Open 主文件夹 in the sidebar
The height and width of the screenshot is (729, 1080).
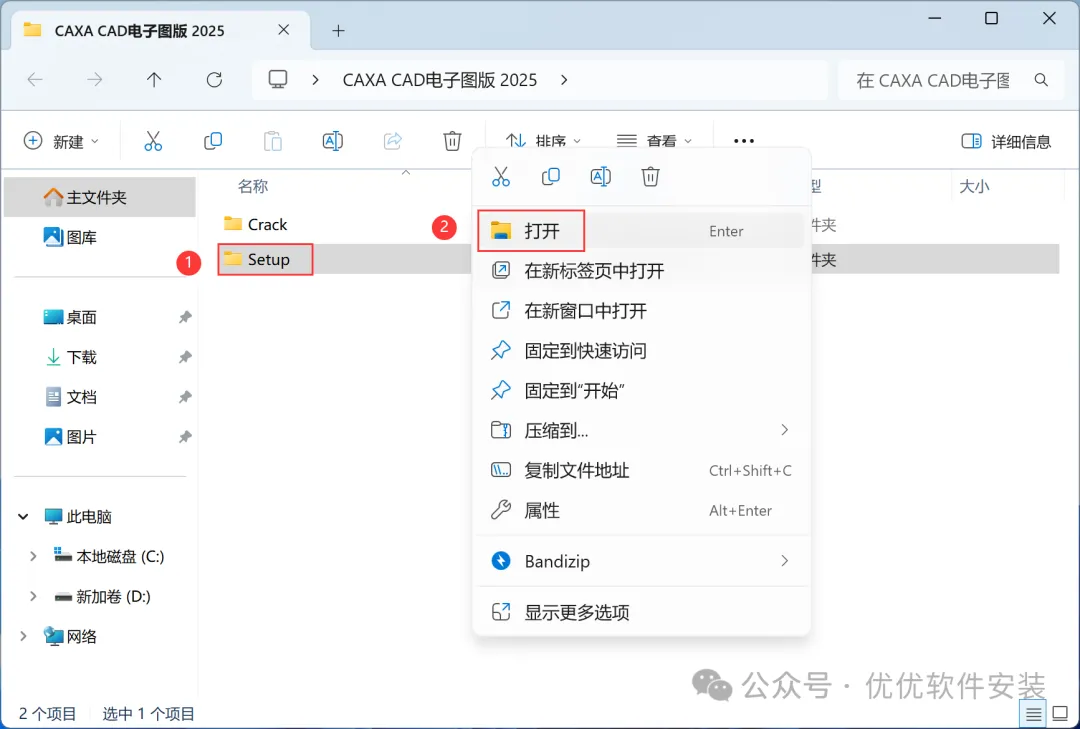pyautogui.click(x=100, y=197)
